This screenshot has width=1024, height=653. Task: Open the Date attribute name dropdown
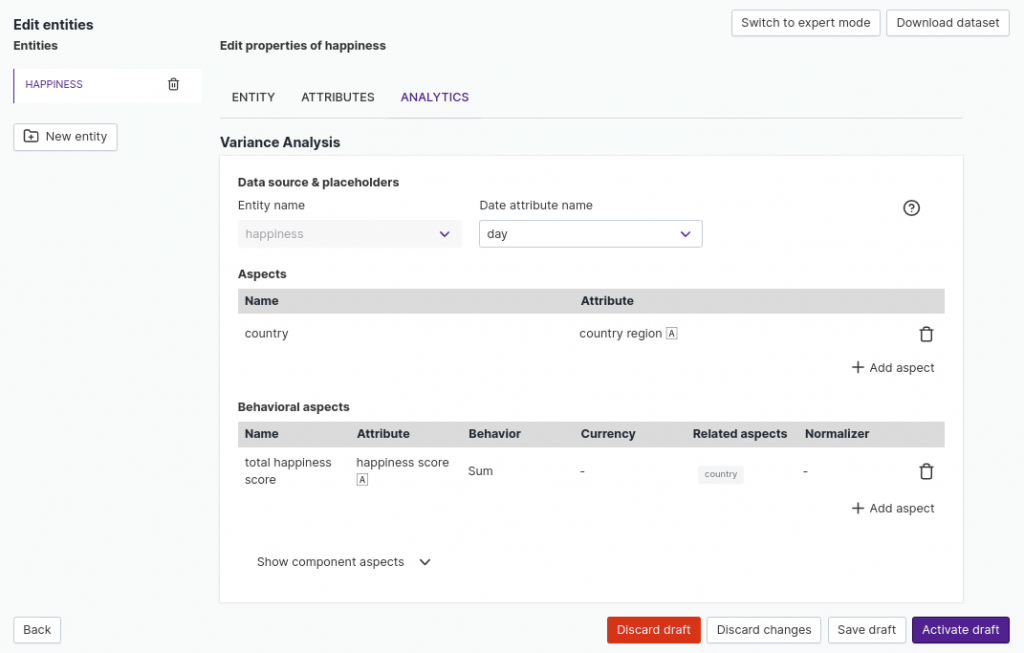tap(590, 234)
